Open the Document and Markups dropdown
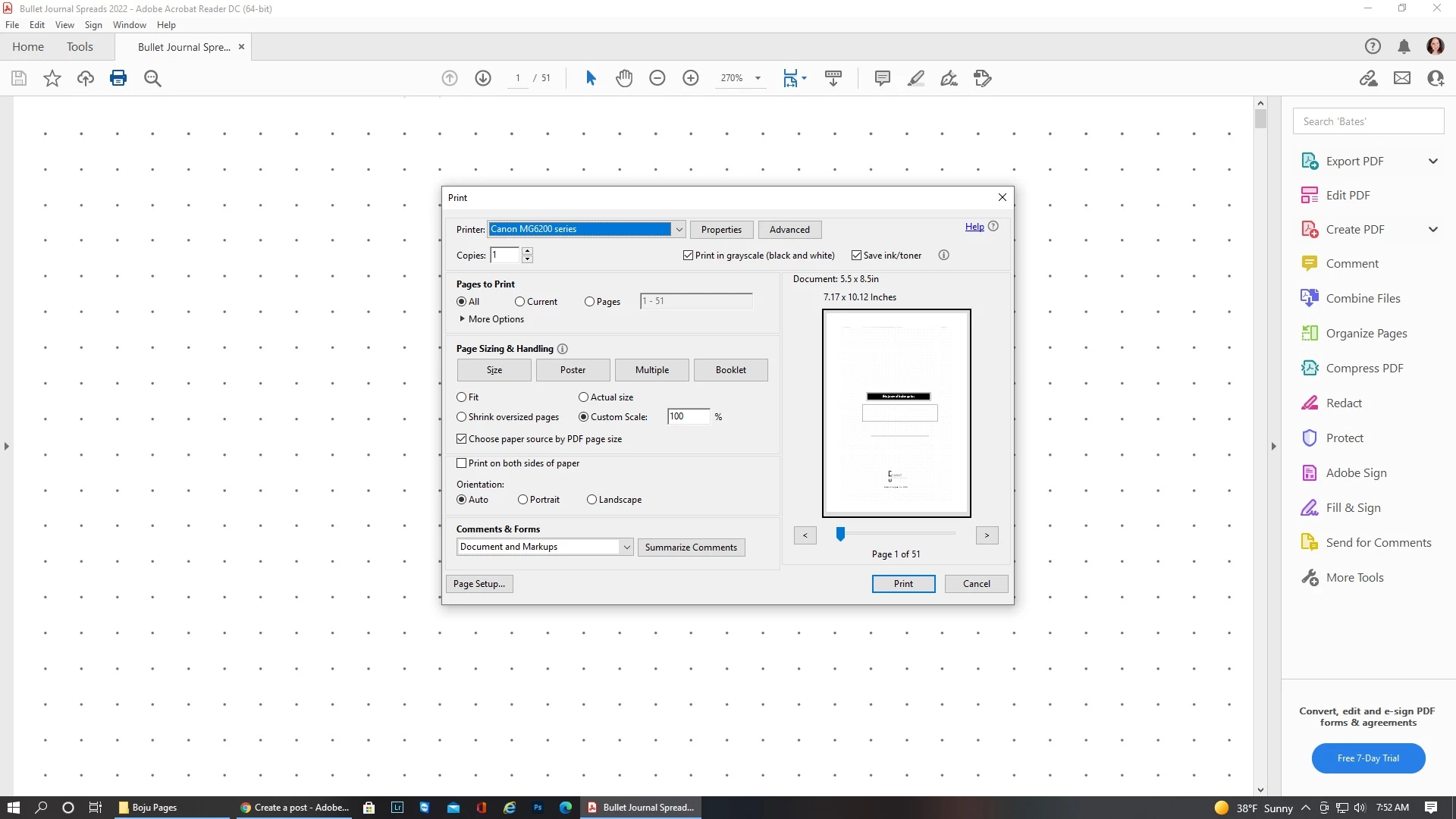Image resolution: width=1456 pixels, height=819 pixels. pos(626,547)
